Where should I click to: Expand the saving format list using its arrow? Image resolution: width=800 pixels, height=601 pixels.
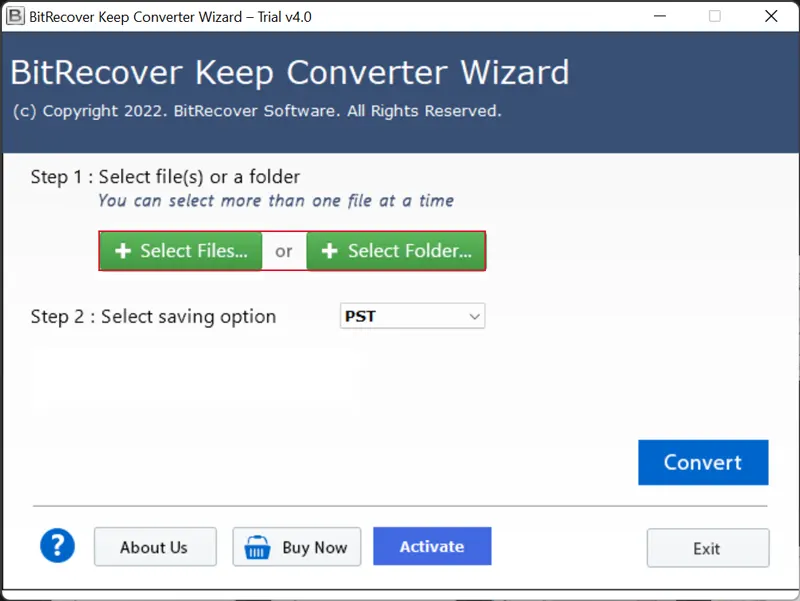[474, 317]
